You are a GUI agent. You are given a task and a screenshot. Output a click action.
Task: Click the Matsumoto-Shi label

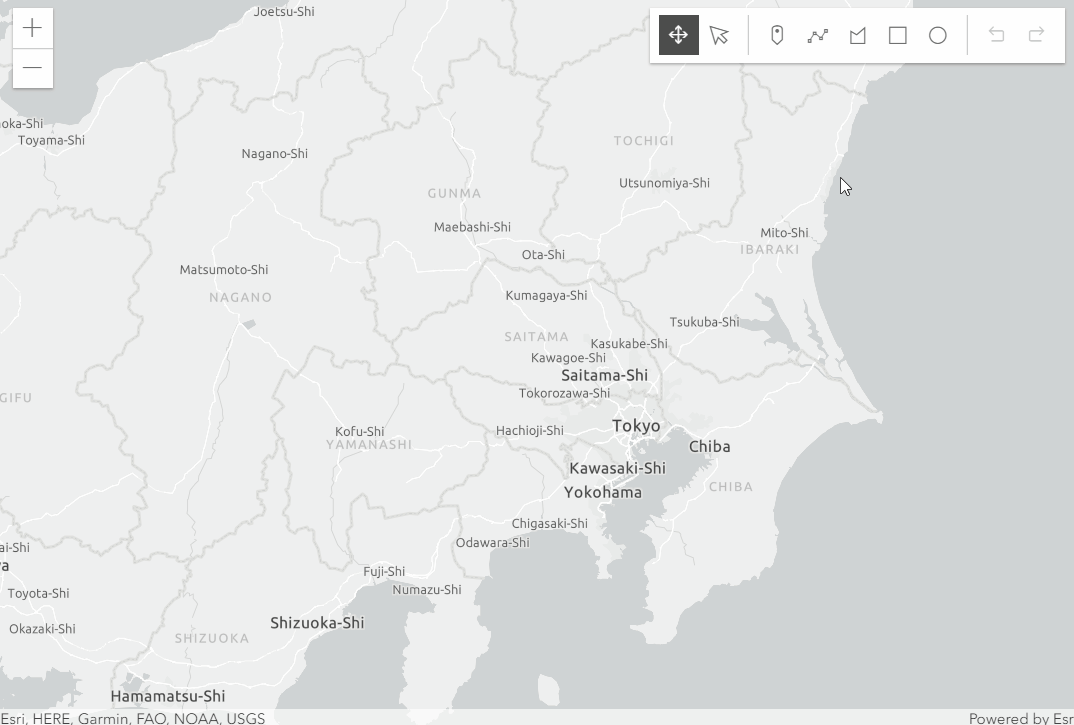click(224, 270)
